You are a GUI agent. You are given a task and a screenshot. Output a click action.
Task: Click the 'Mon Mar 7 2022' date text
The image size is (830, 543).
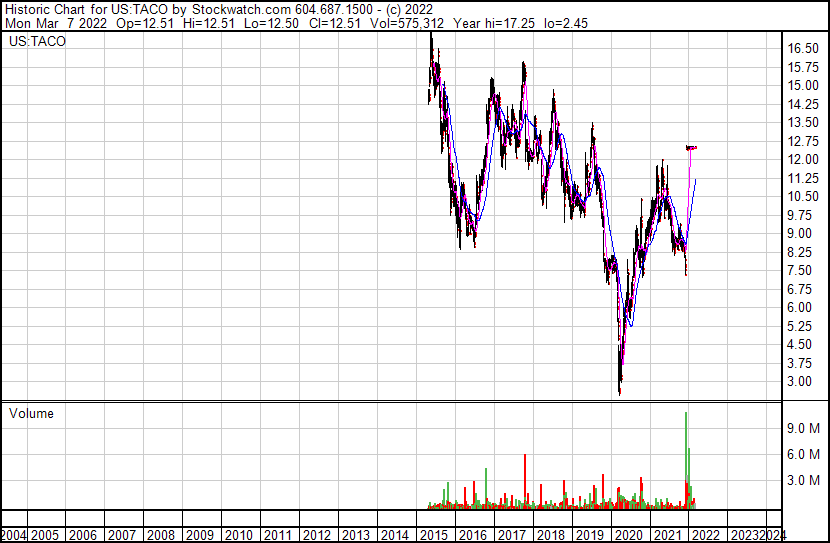(x=56, y=23)
